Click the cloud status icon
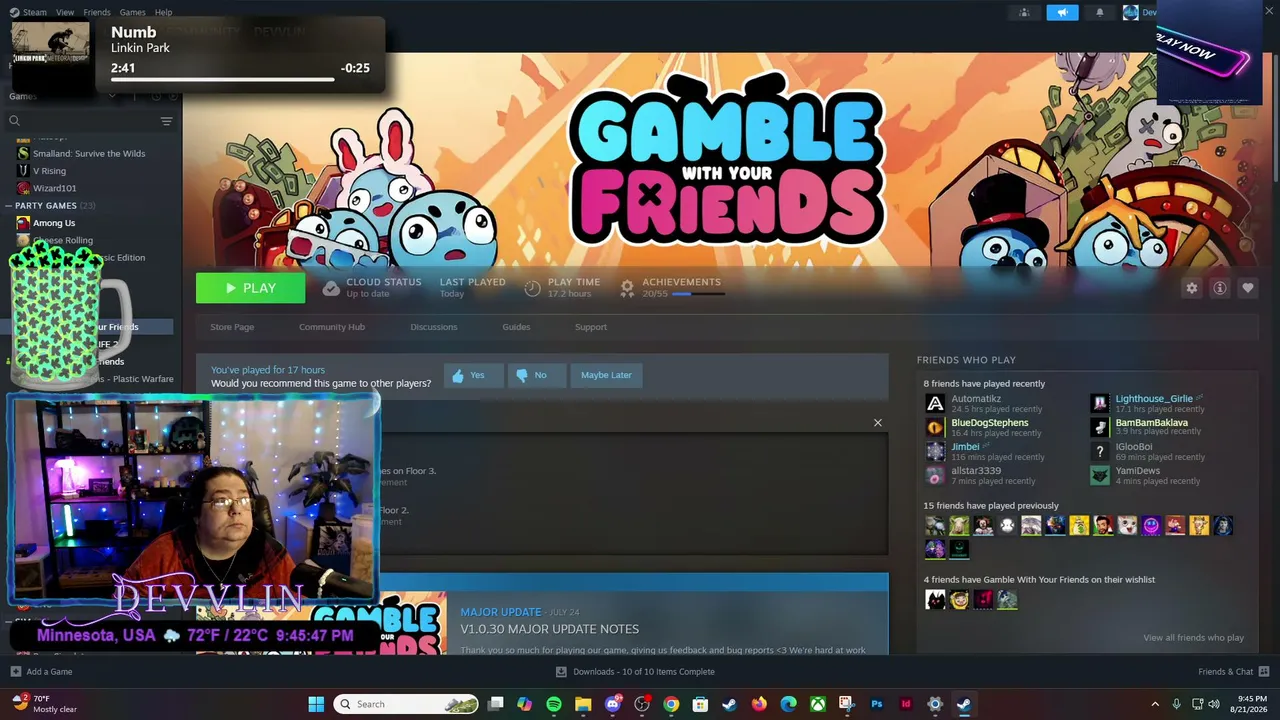The image size is (1280, 720). pos(331,288)
